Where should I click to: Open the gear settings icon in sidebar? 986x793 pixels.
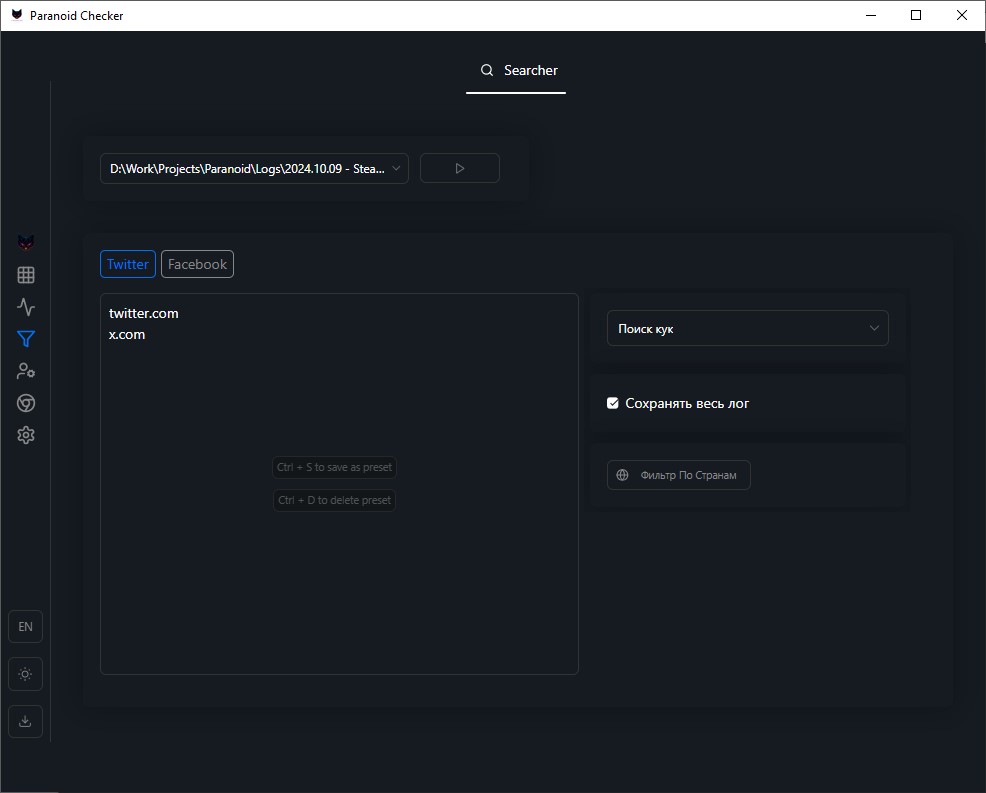[x=26, y=435]
